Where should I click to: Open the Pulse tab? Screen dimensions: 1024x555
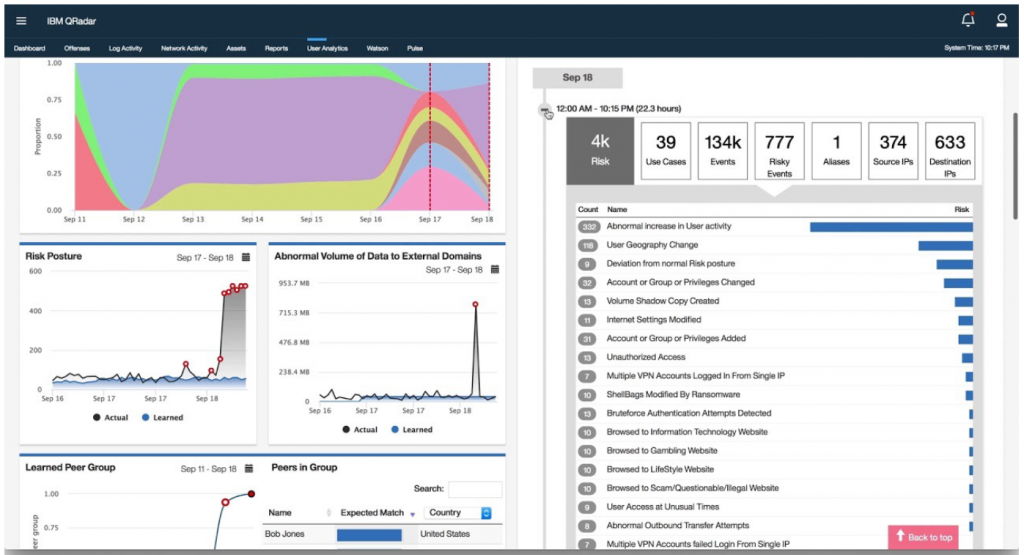click(x=415, y=48)
